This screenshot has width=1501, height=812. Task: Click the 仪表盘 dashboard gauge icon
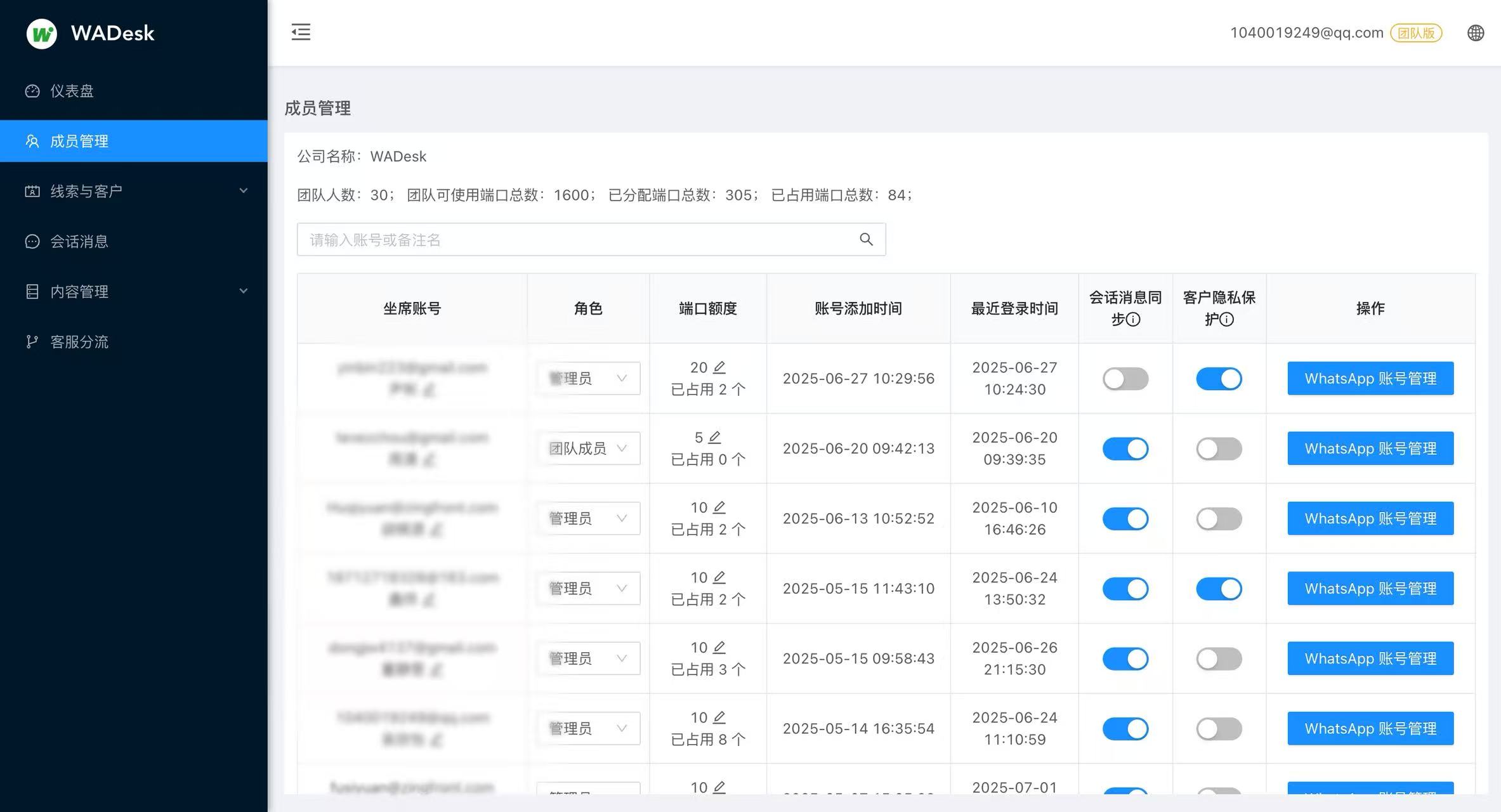(32, 91)
